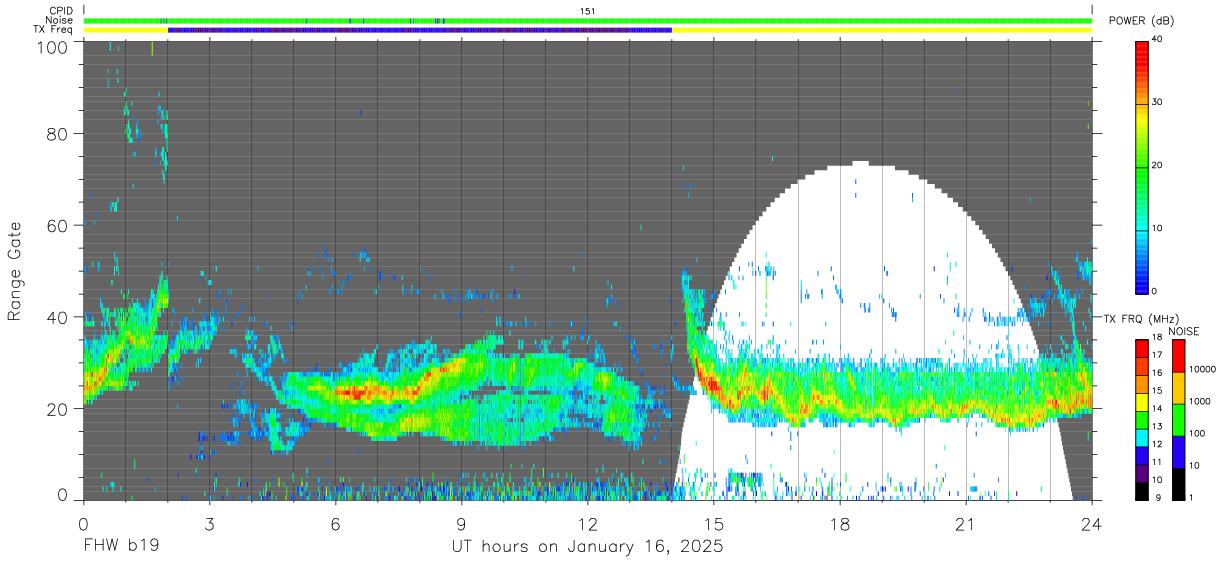The image size is (1228, 567).
Task: Click the green Noise strip above the plot
Action: point(588,20)
